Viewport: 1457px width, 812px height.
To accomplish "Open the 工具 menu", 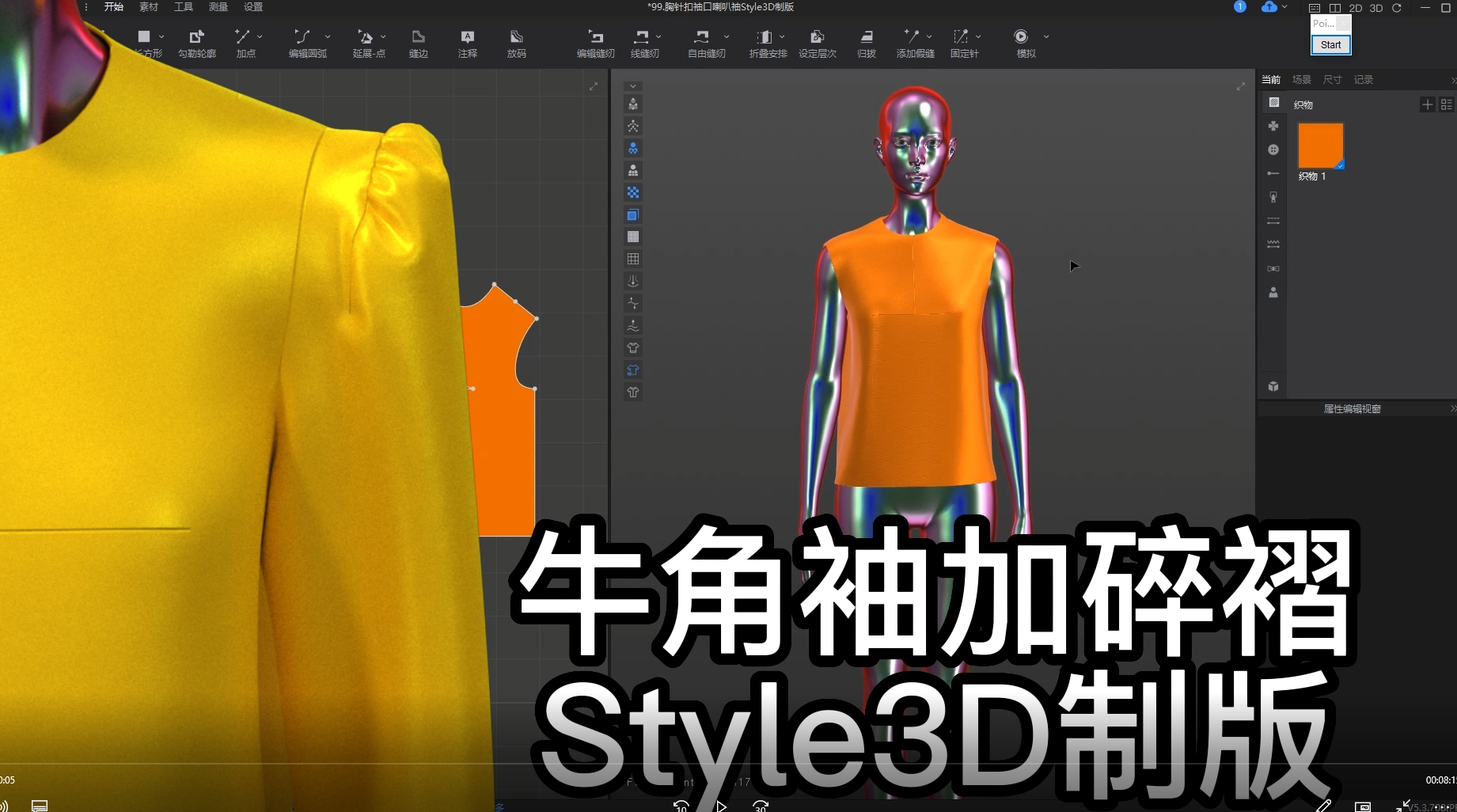I will tap(184, 7).
